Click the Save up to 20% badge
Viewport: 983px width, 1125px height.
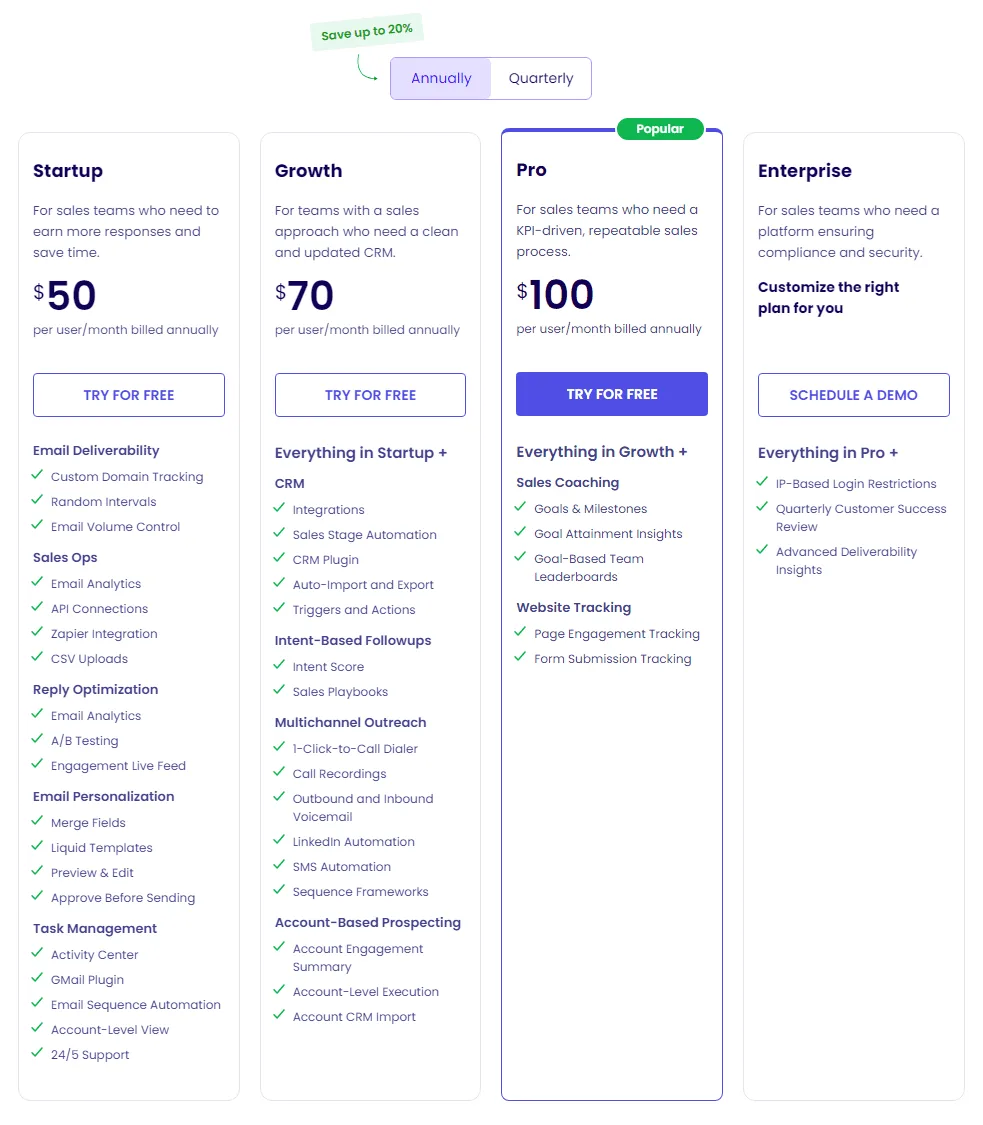tap(367, 31)
